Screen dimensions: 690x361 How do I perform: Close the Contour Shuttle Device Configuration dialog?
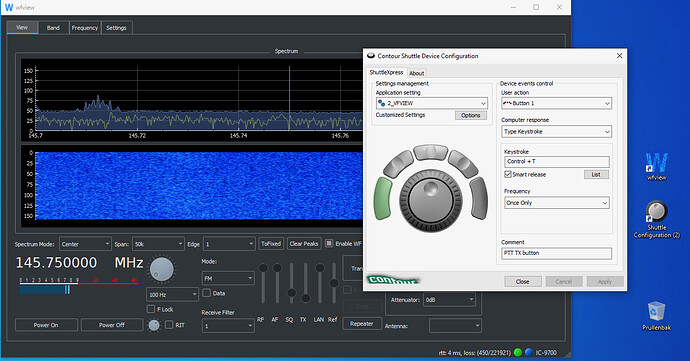point(619,55)
